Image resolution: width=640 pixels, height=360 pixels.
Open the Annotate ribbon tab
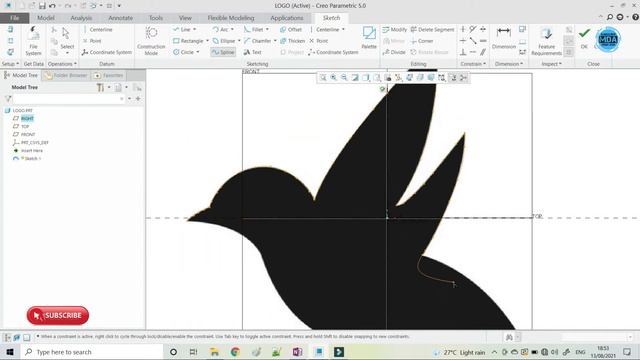tap(120, 18)
